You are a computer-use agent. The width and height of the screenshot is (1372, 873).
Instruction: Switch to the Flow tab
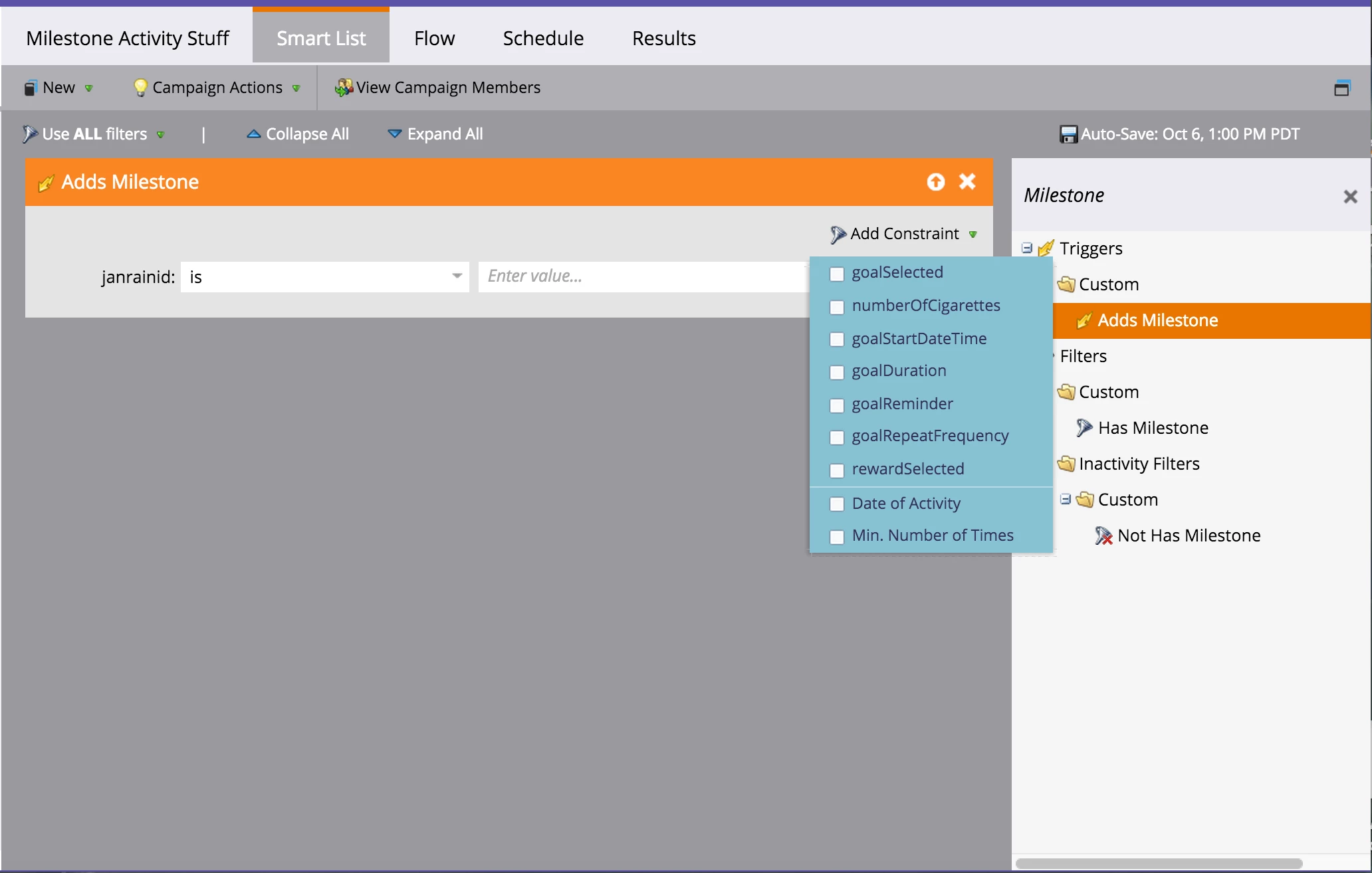pos(434,39)
